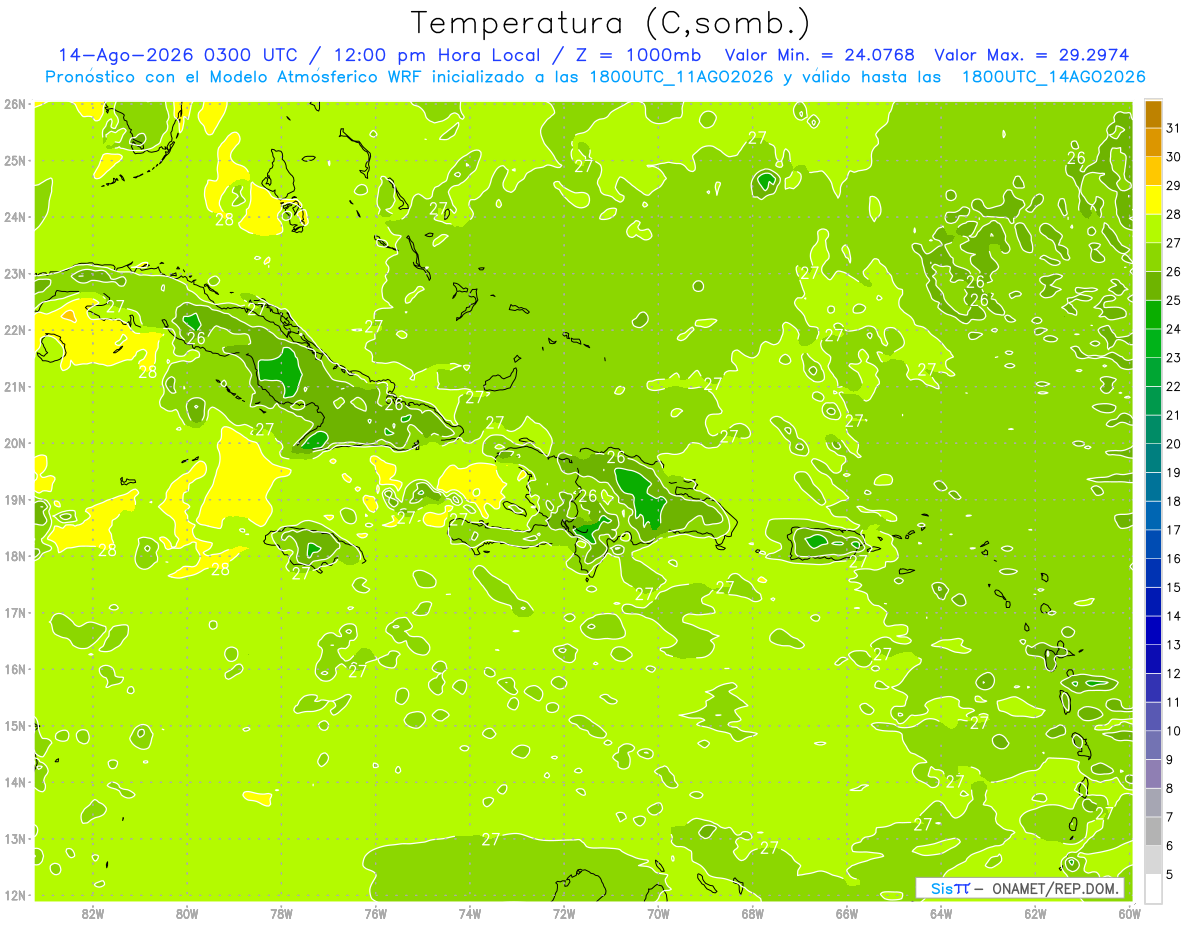The height and width of the screenshot is (927, 1200).
Task: Click the title 'Temperatura (C,somb.)'
Action: 611,24
